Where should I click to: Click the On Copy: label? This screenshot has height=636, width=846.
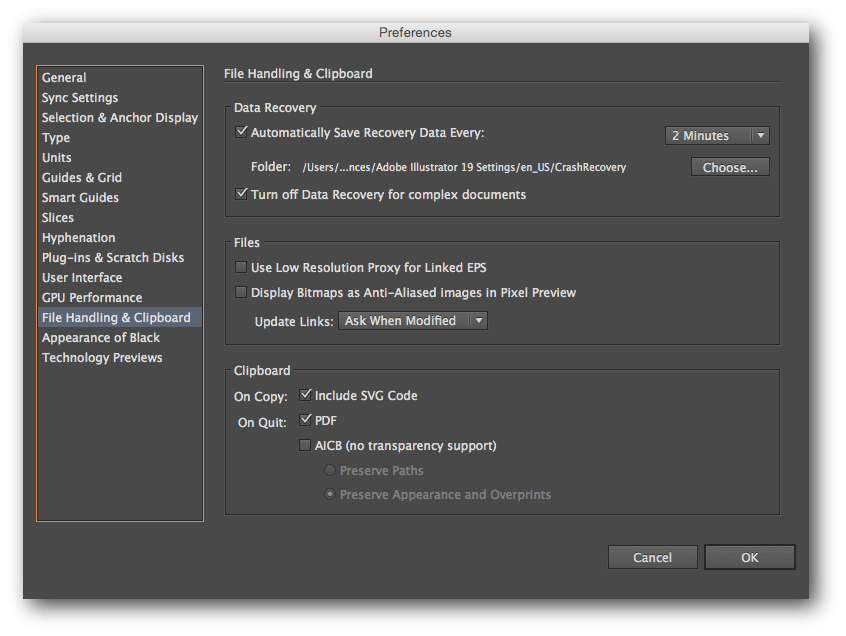pyautogui.click(x=261, y=396)
